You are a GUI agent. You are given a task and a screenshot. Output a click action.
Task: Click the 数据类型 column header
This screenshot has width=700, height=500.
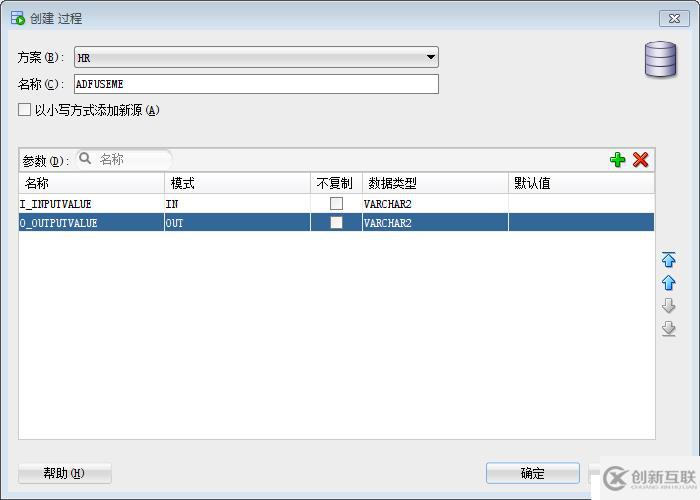[435, 183]
